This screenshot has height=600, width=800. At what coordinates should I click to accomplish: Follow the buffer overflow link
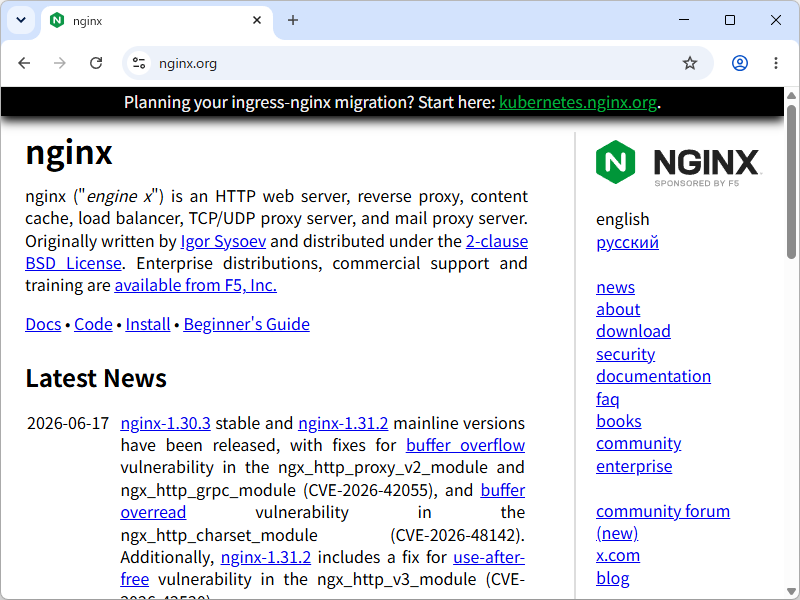(x=465, y=445)
